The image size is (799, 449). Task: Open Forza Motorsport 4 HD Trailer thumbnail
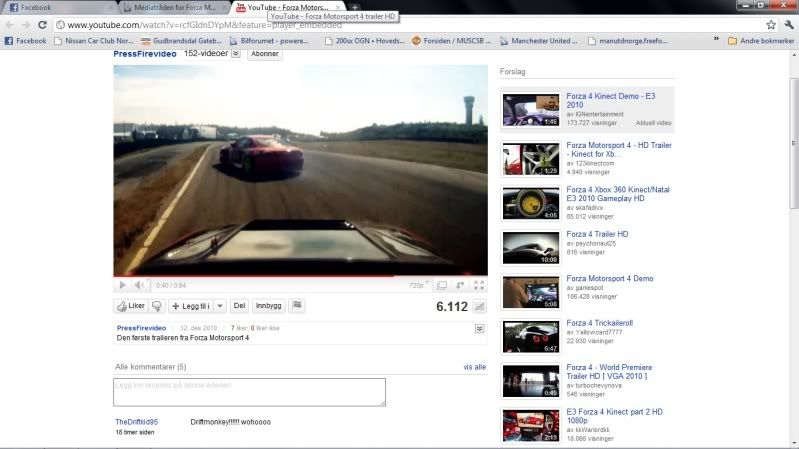click(x=530, y=159)
